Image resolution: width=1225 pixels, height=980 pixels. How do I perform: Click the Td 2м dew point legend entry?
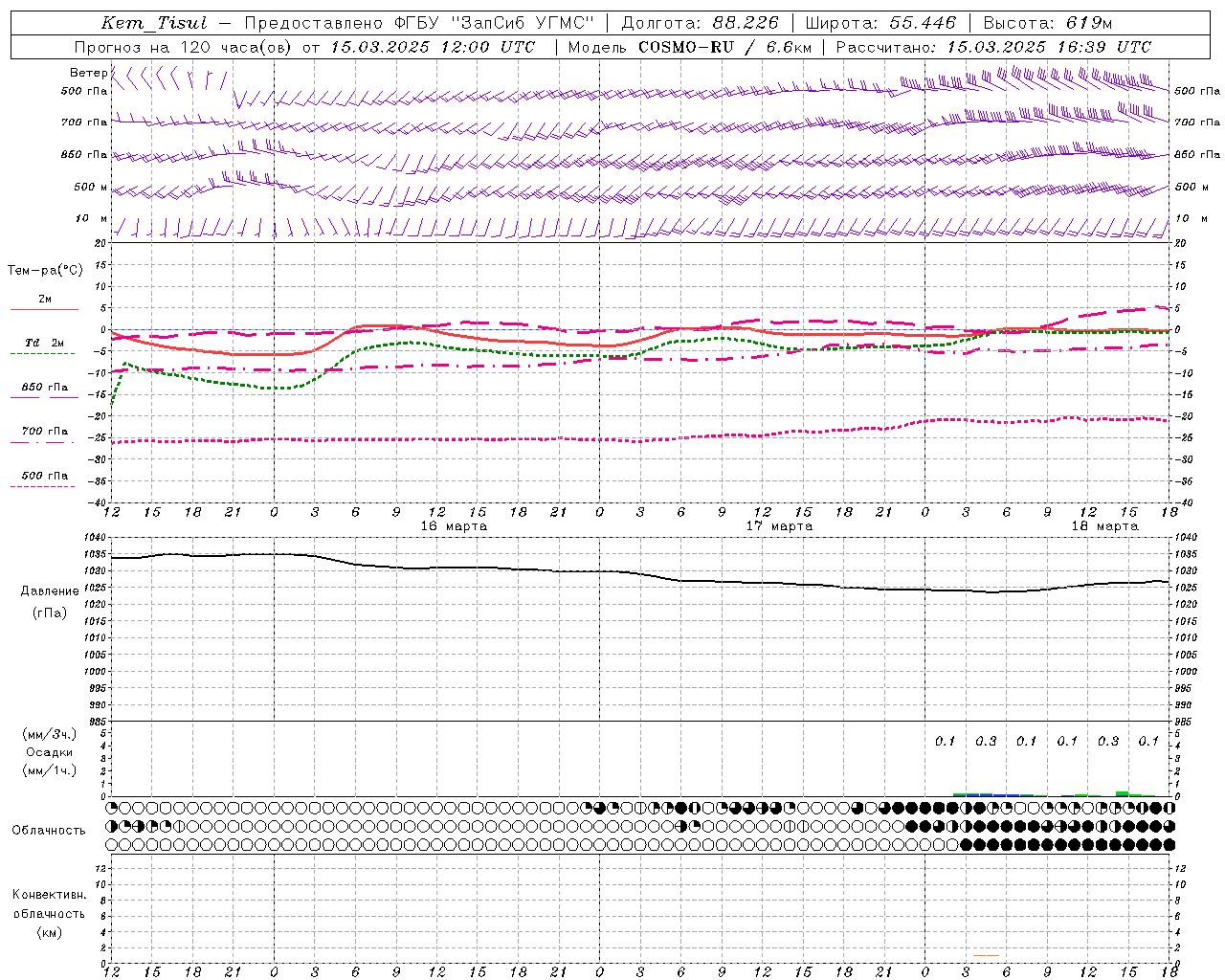click(44, 343)
